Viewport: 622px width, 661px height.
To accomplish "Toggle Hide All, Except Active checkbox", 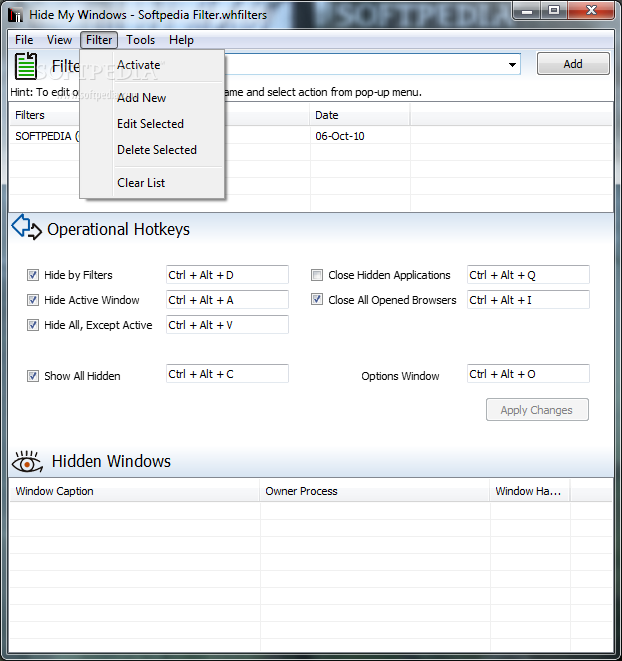I will 33,325.
